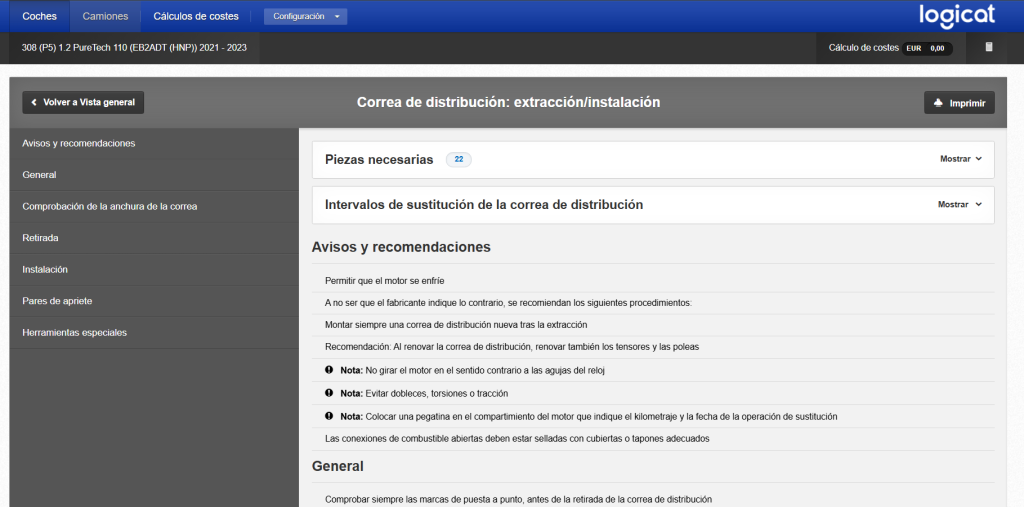1024x507 pixels.
Task: Click the line 'Las conexiones de combustible abiertas'
Action: pyautogui.click(x=517, y=438)
